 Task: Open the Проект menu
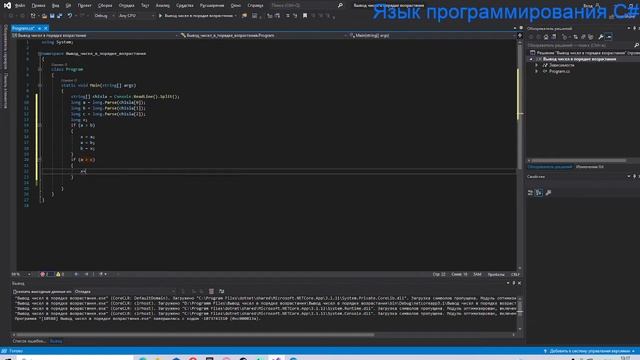84,6
